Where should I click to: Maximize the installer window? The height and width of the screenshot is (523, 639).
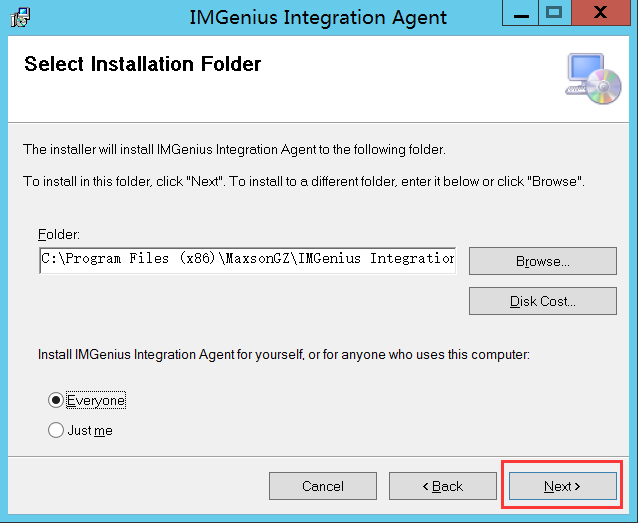pyautogui.click(x=554, y=14)
